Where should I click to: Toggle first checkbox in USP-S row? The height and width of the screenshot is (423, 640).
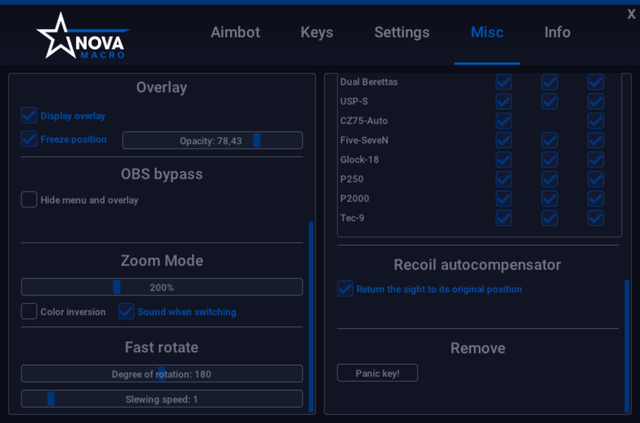pyautogui.click(x=504, y=101)
